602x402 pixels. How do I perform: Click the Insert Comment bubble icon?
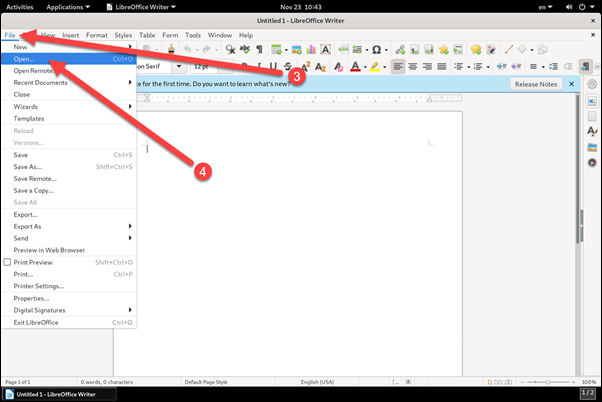476,49
